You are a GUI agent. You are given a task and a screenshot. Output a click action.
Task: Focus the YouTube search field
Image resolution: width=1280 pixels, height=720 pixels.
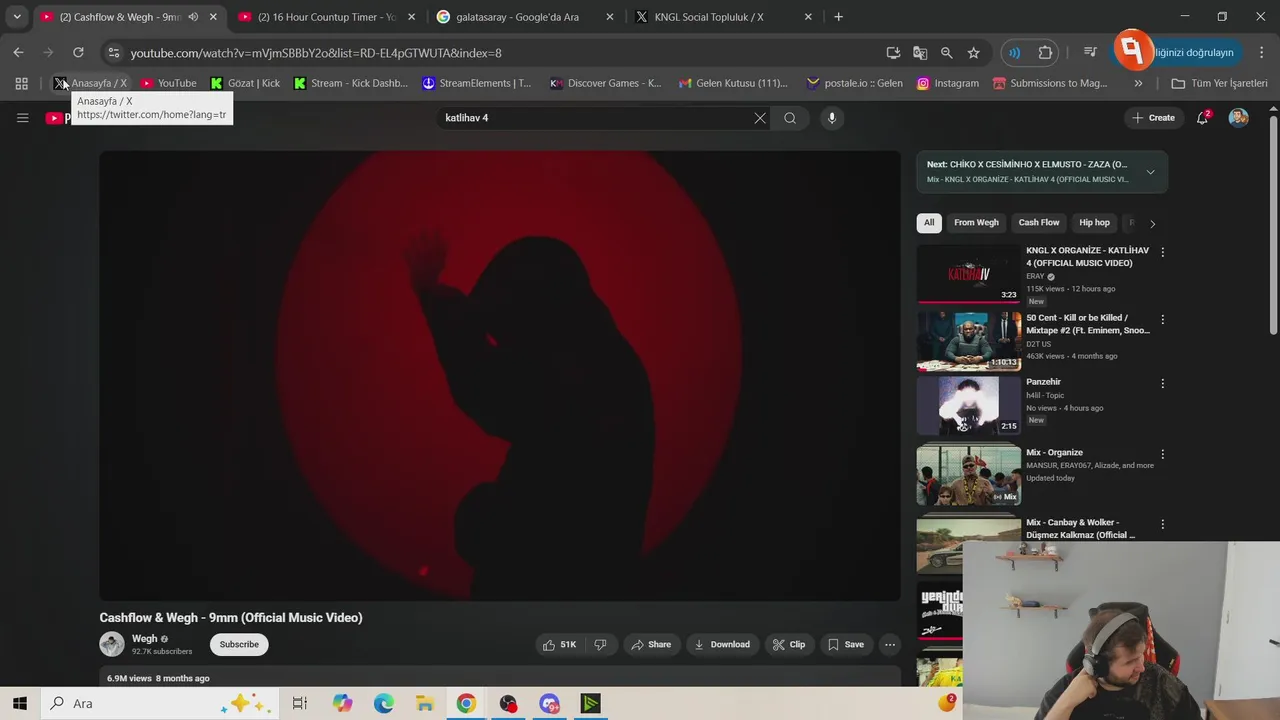[x=595, y=118]
